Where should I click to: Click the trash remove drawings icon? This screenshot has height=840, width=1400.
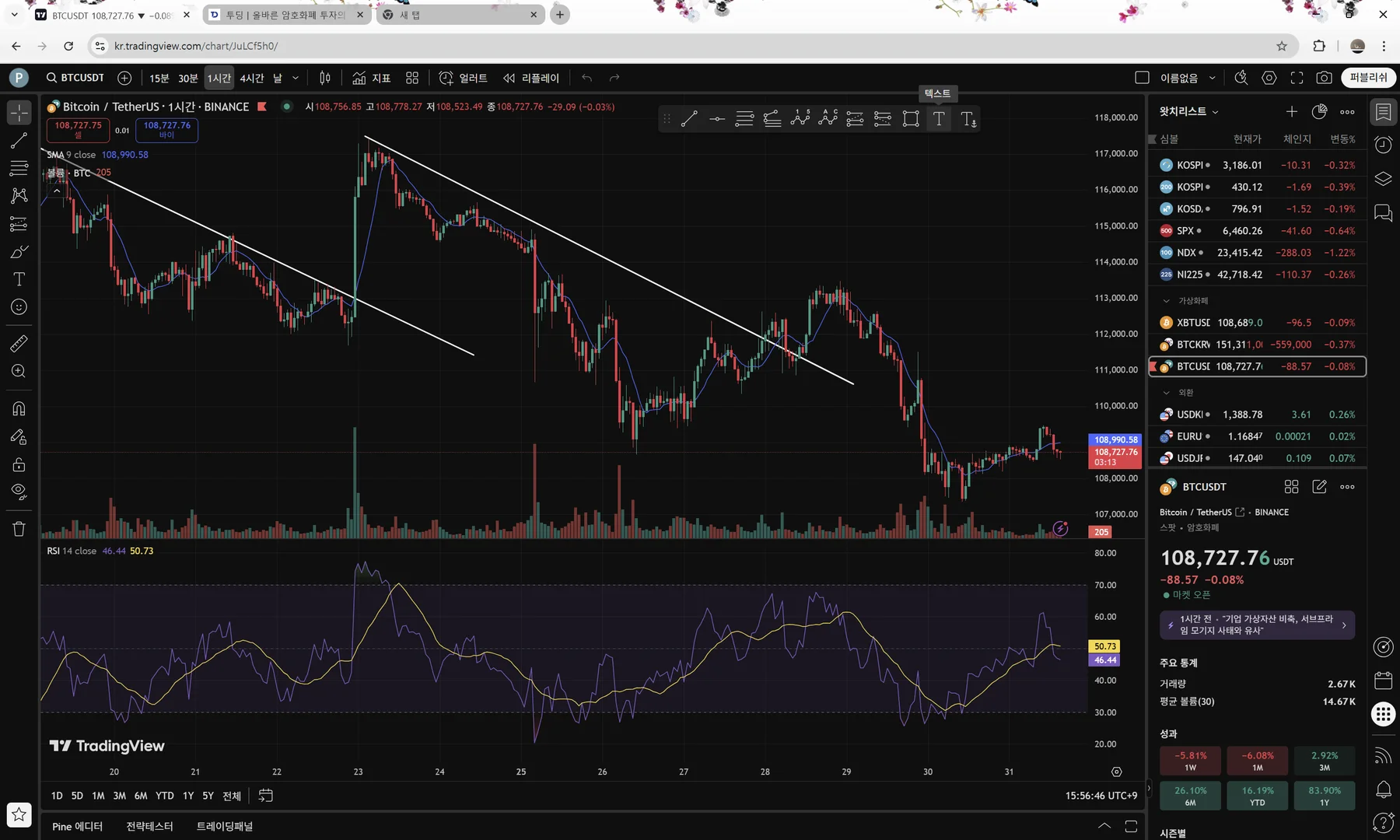coord(19,529)
